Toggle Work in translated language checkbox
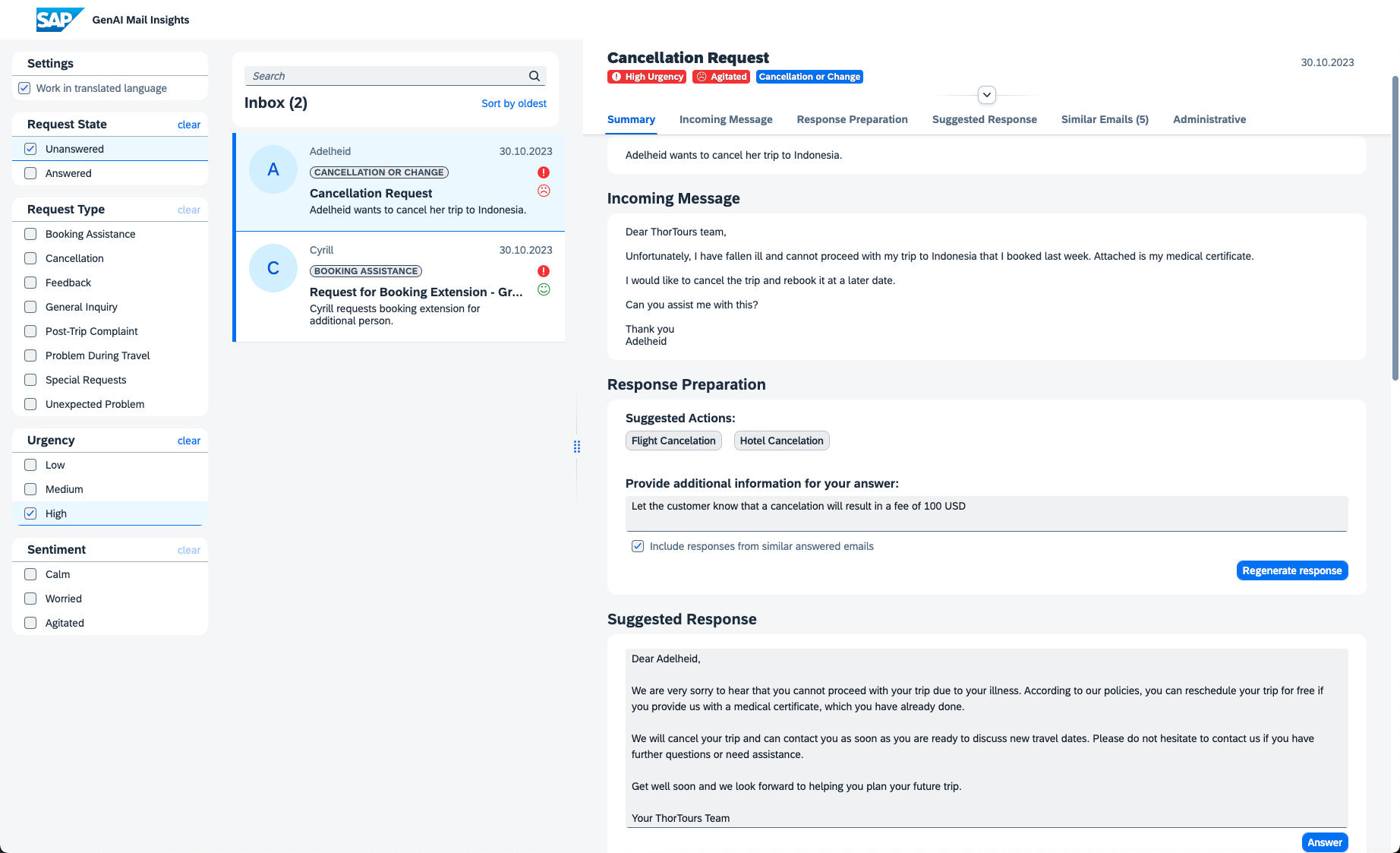 point(24,88)
